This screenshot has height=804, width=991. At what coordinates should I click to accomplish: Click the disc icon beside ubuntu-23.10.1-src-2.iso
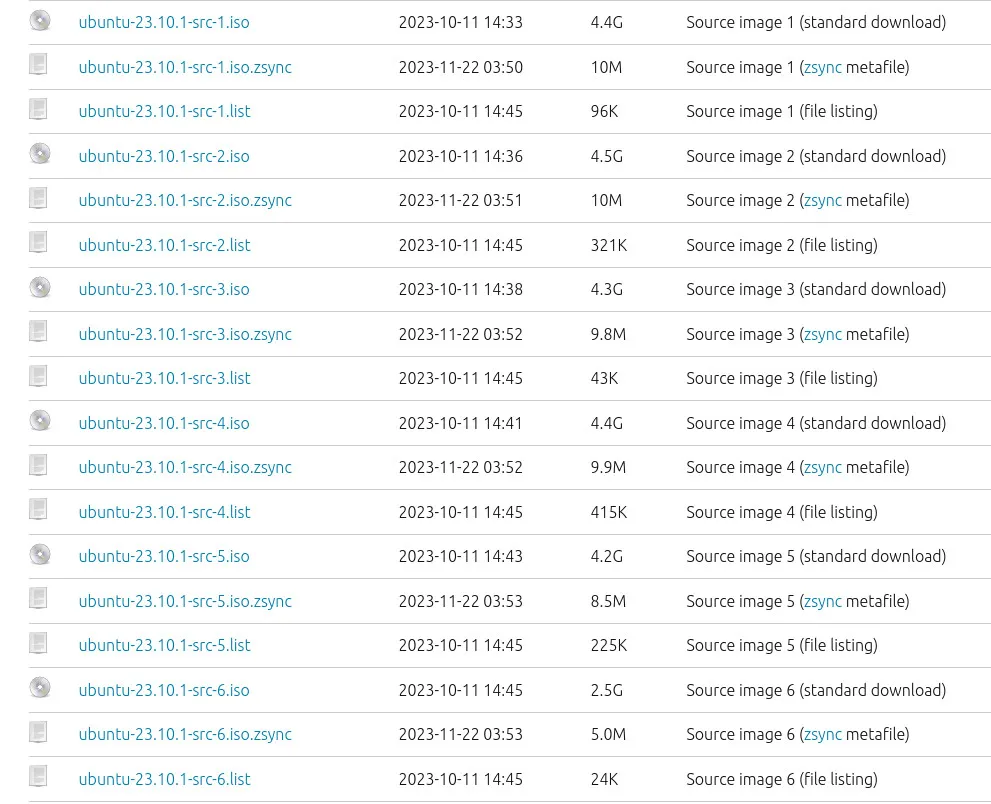point(39,155)
